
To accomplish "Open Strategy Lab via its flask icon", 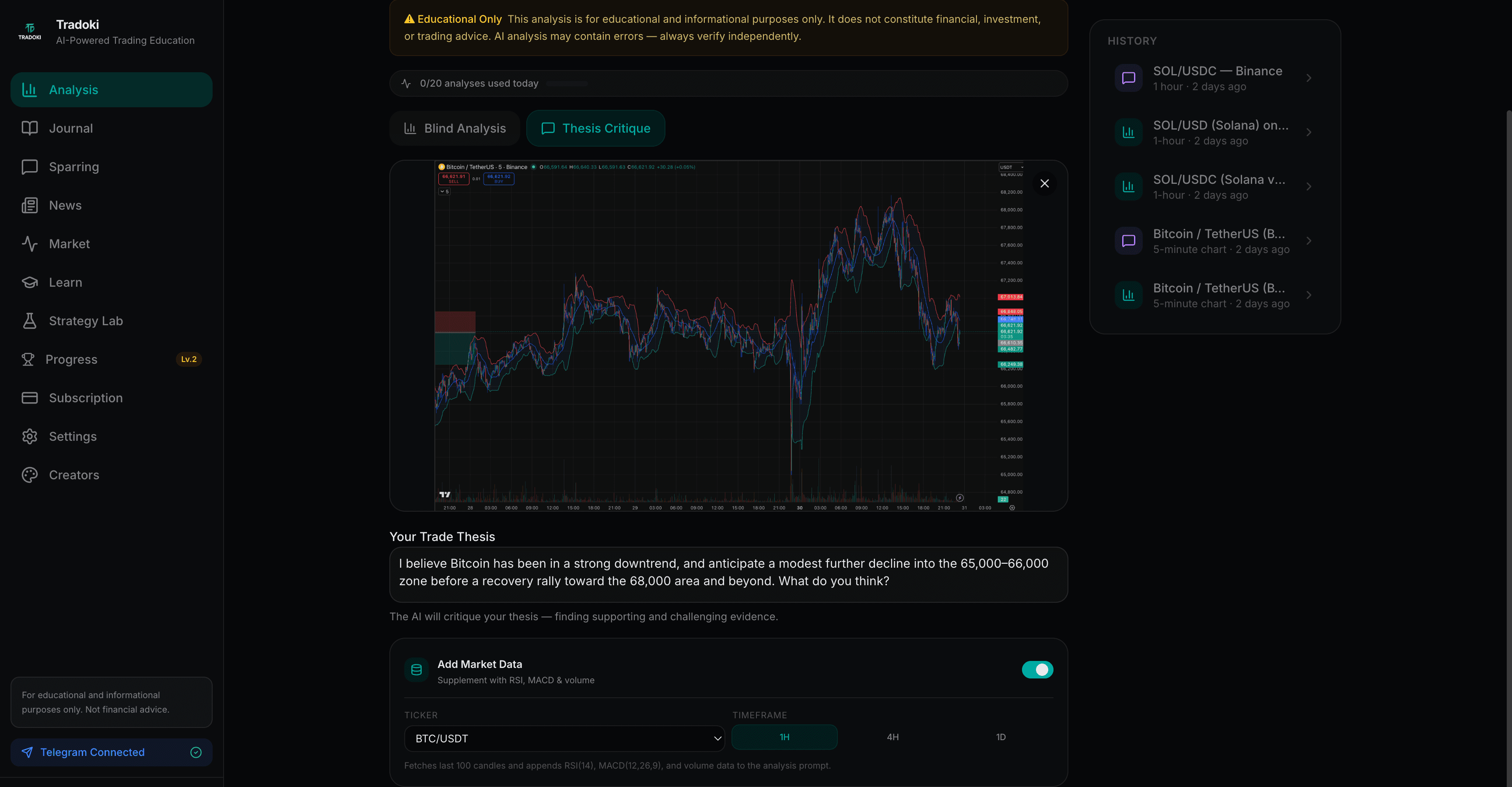I will point(29,321).
